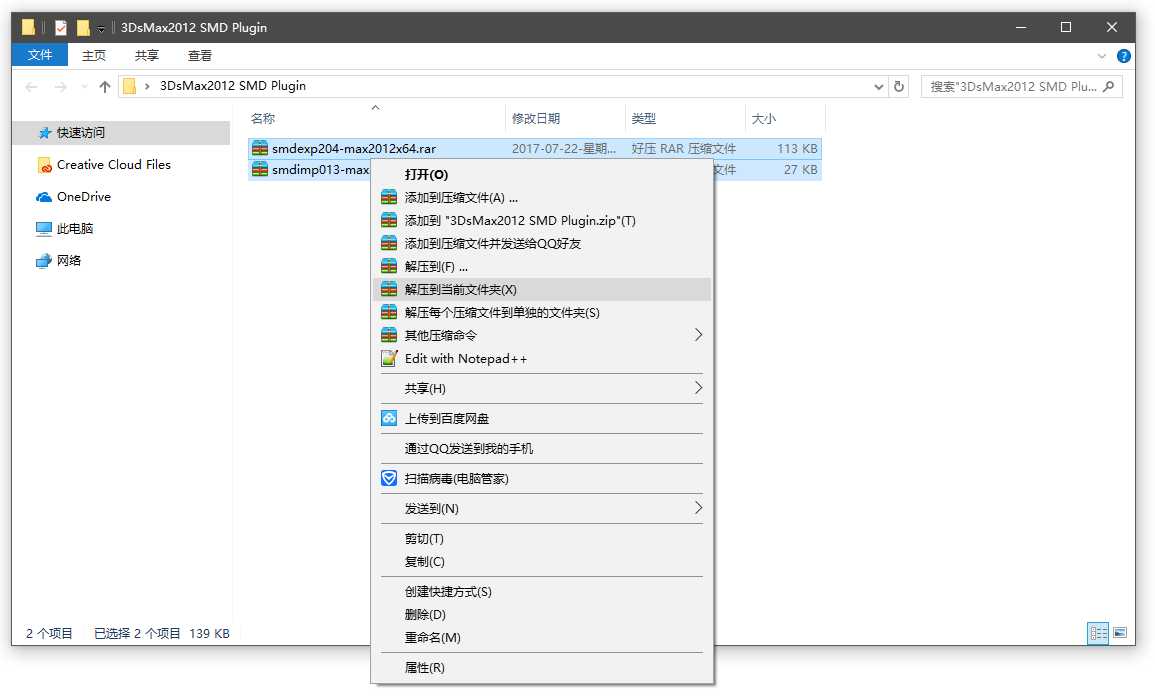The width and height of the screenshot is (1155, 700).
Task: Click the refresh button in address bar
Action: point(899,86)
